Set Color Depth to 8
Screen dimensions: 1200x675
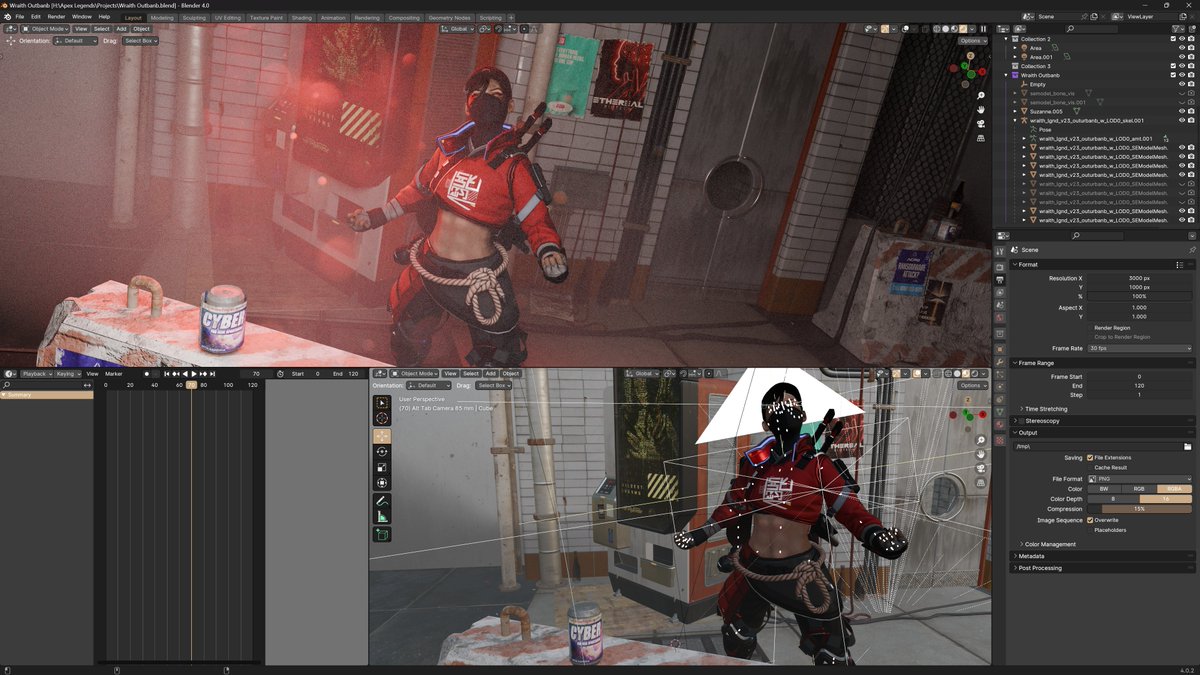[x=1113, y=498]
